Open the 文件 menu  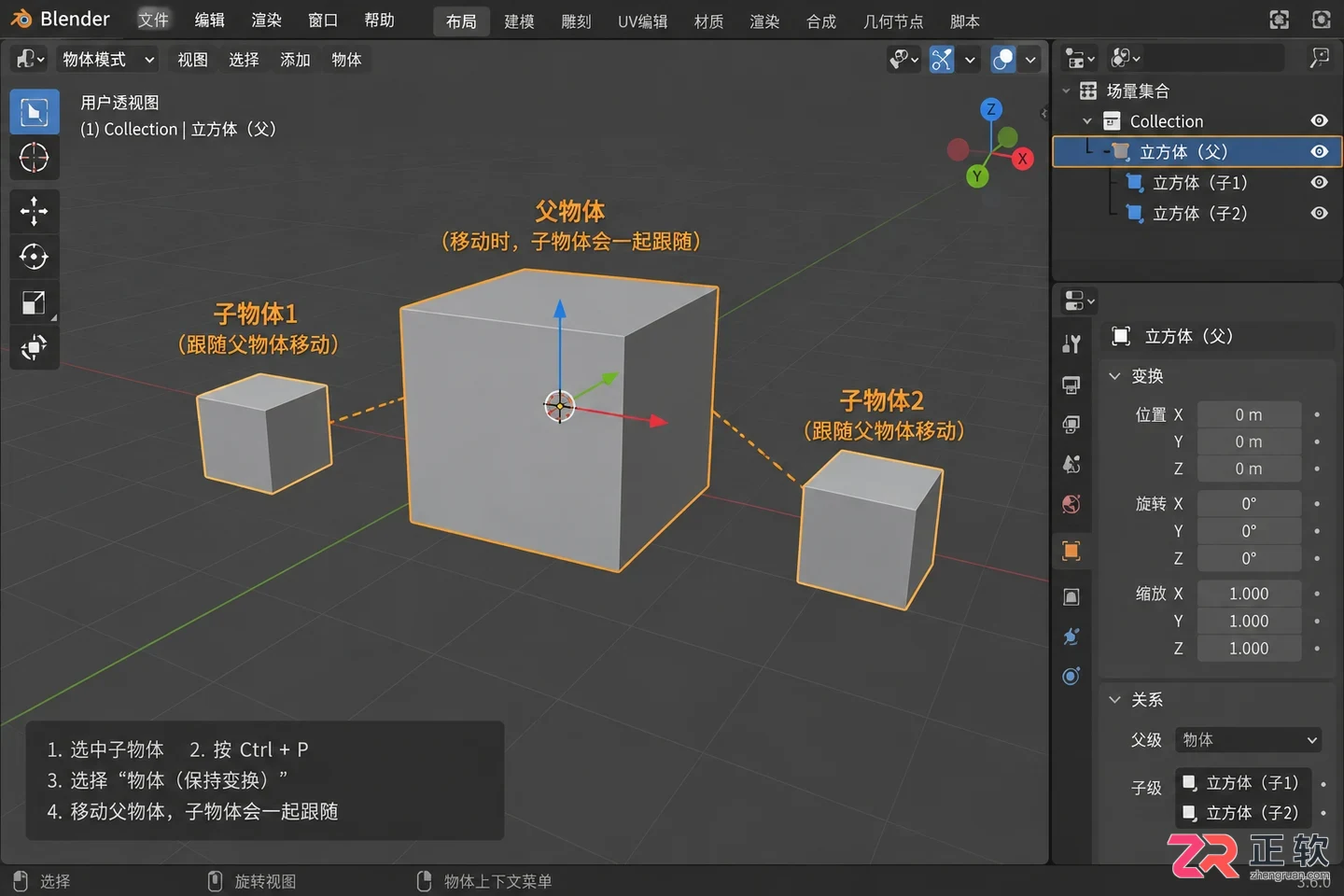[153, 20]
